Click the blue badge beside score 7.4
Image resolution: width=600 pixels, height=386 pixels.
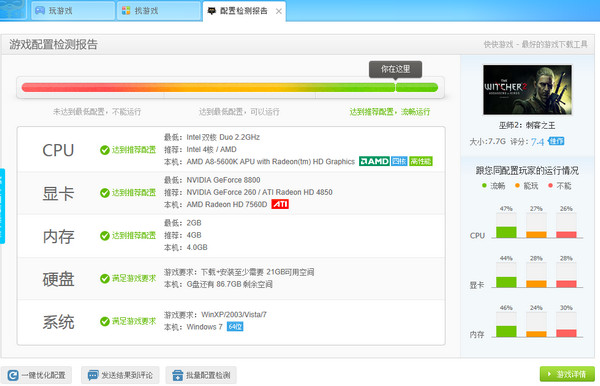click(x=556, y=141)
